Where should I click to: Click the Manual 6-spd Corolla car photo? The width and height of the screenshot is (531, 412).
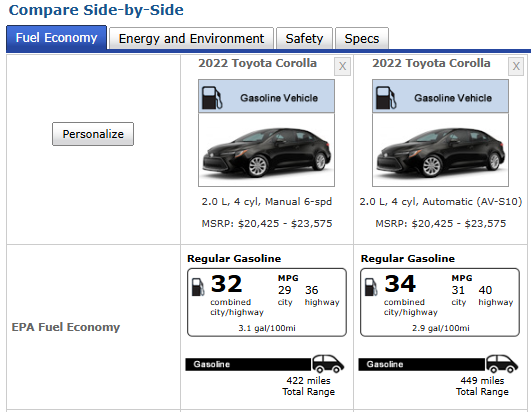pyautogui.click(x=267, y=150)
